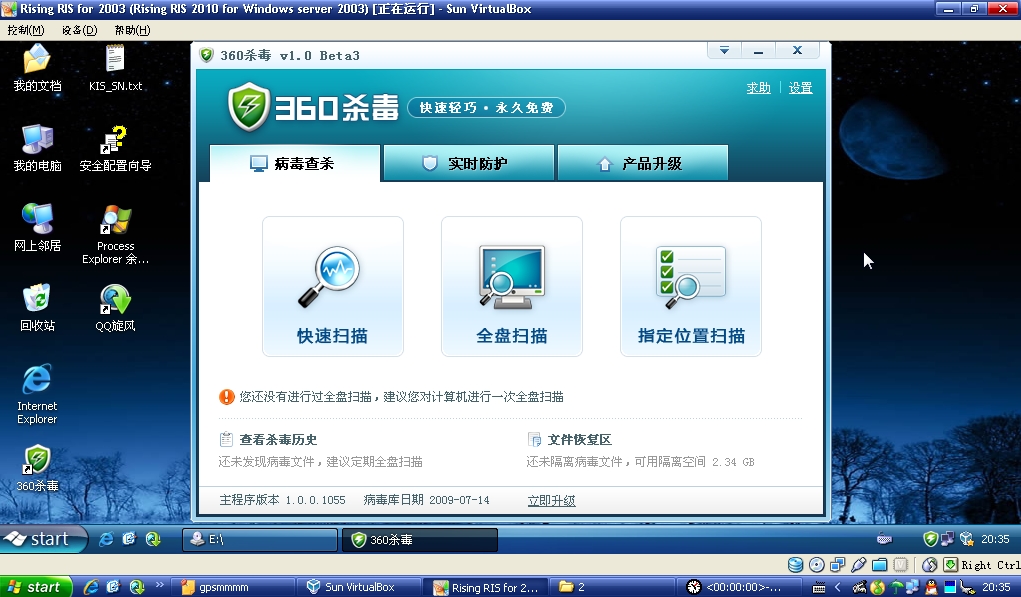Open the 控制(M) VirtualBox menu

(26, 30)
